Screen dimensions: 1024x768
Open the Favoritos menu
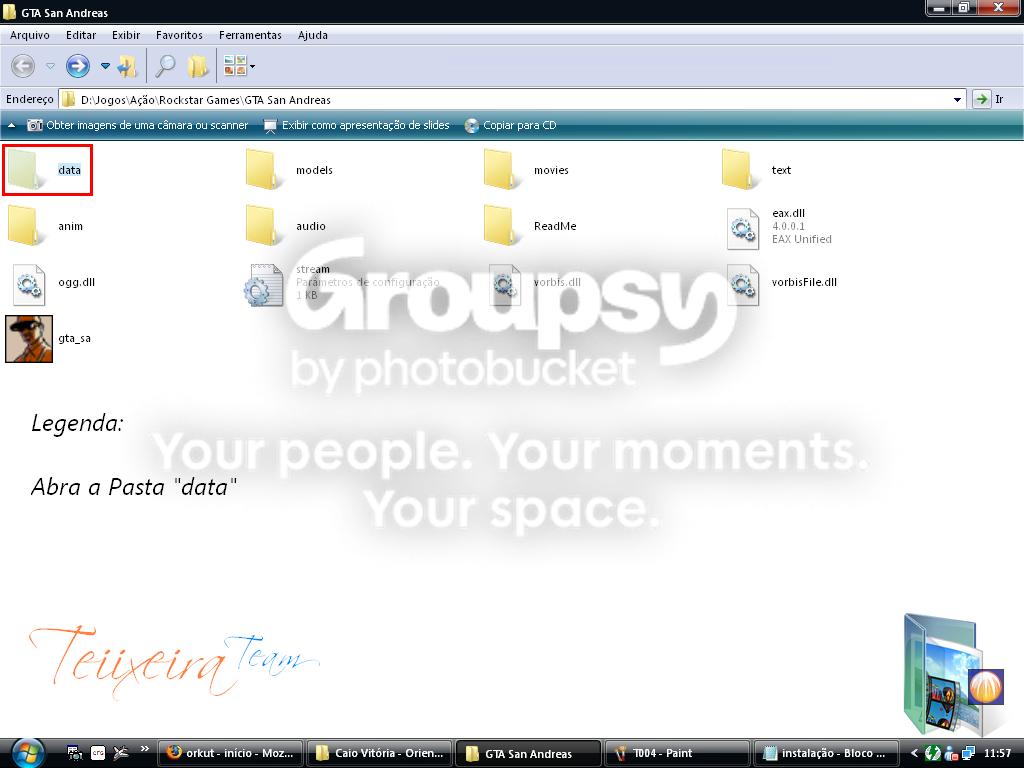[x=179, y=35]
